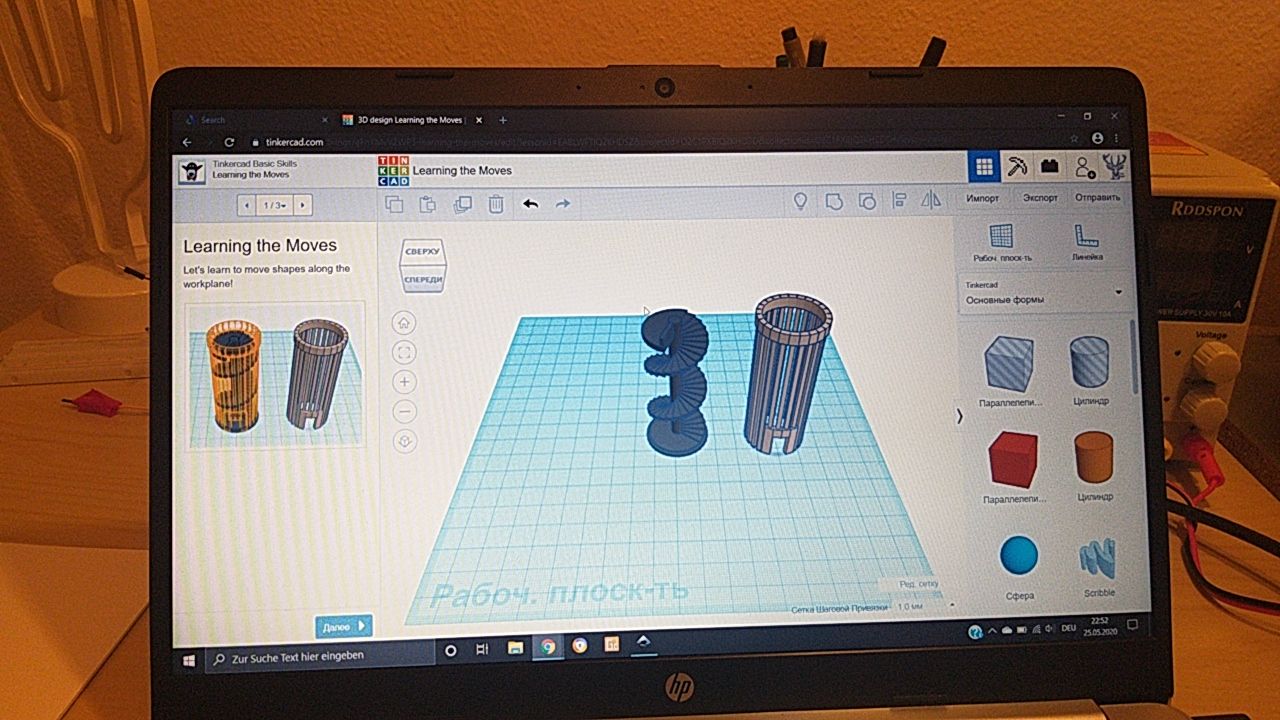
Task: Click the invite people icon
Action: [1084, 167]
